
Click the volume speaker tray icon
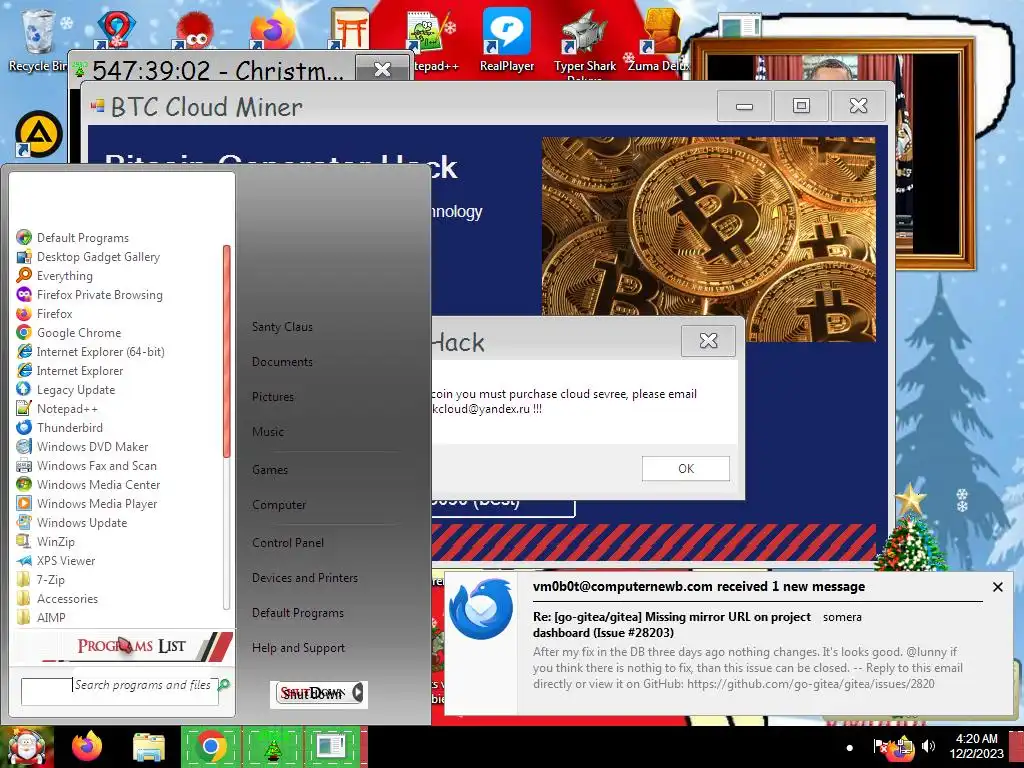[928, 745]
